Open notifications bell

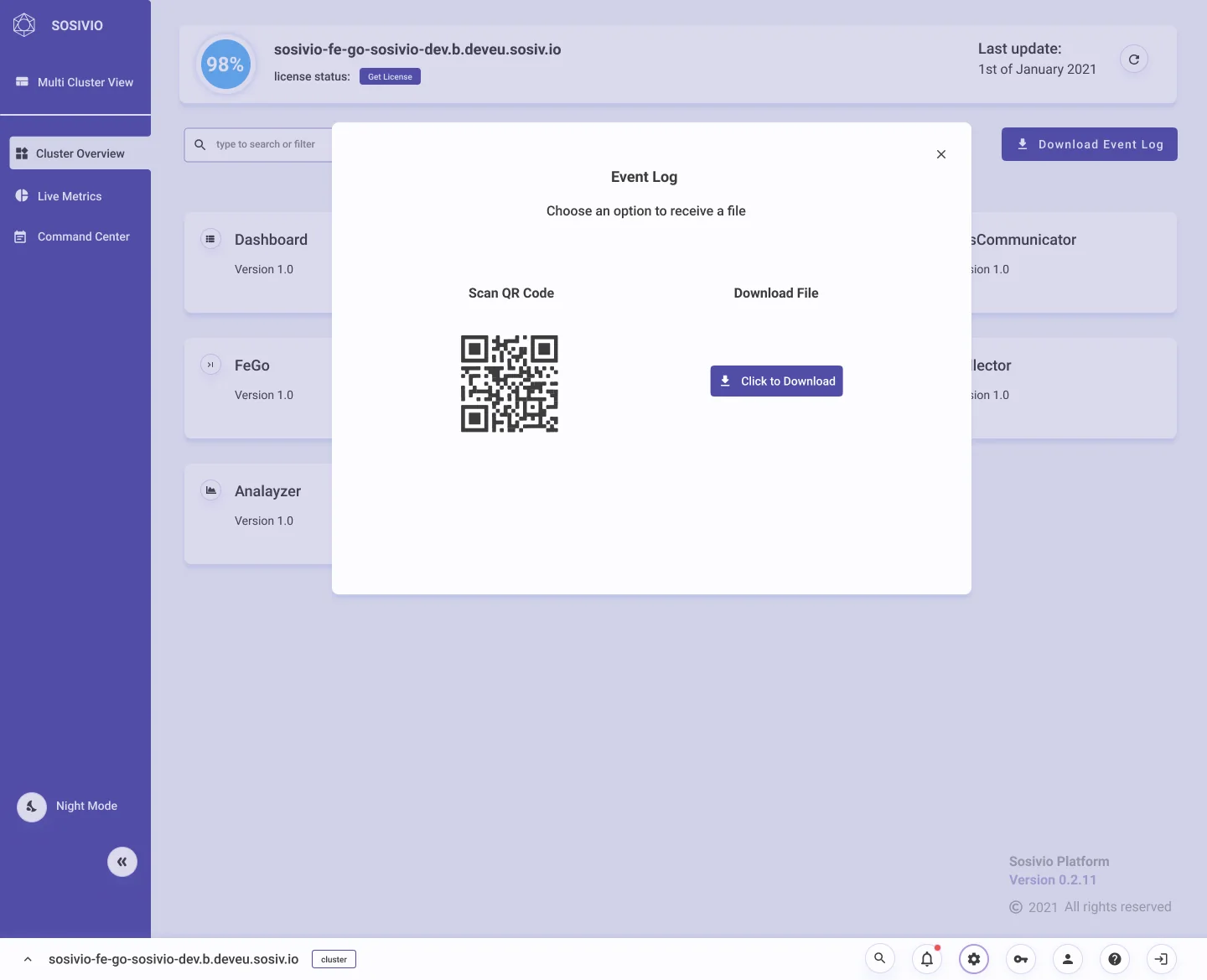coord(927,958)
